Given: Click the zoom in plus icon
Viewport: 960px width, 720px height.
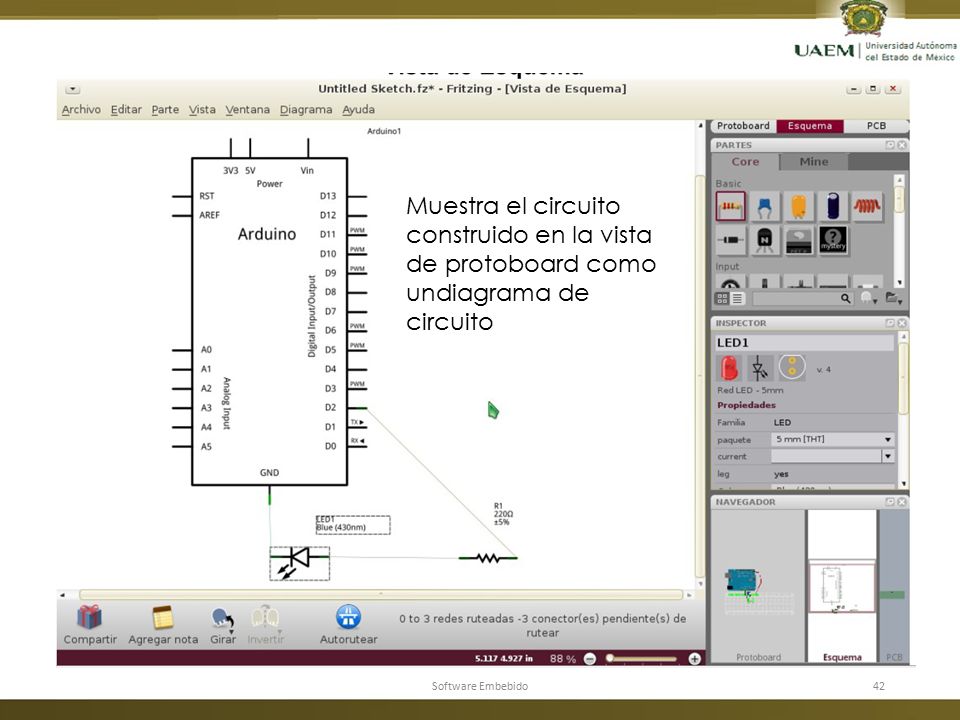Looking at the screenshot, I should tap(694, 659).
